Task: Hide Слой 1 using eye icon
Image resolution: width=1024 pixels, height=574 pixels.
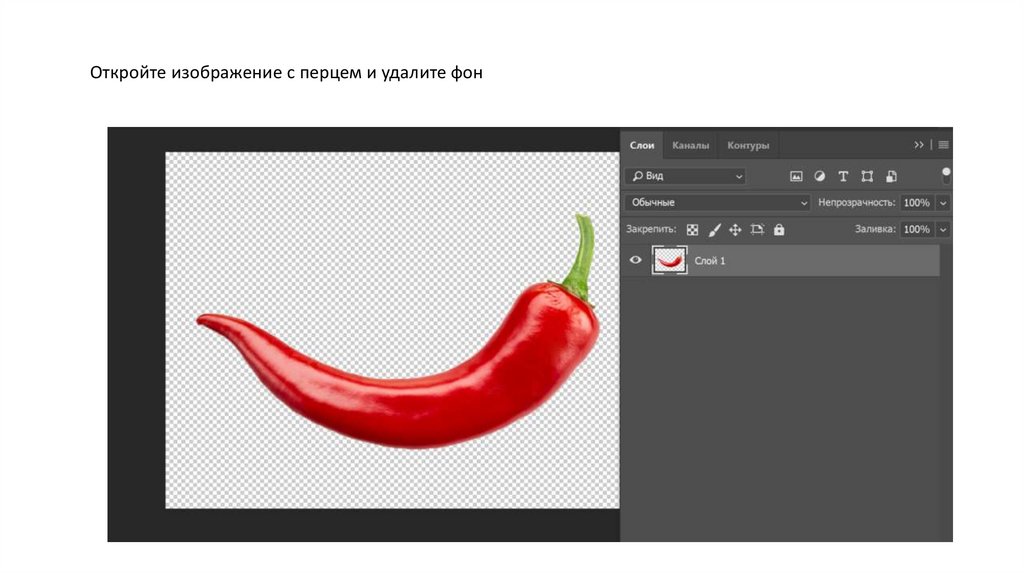Action: pos(635,260)
